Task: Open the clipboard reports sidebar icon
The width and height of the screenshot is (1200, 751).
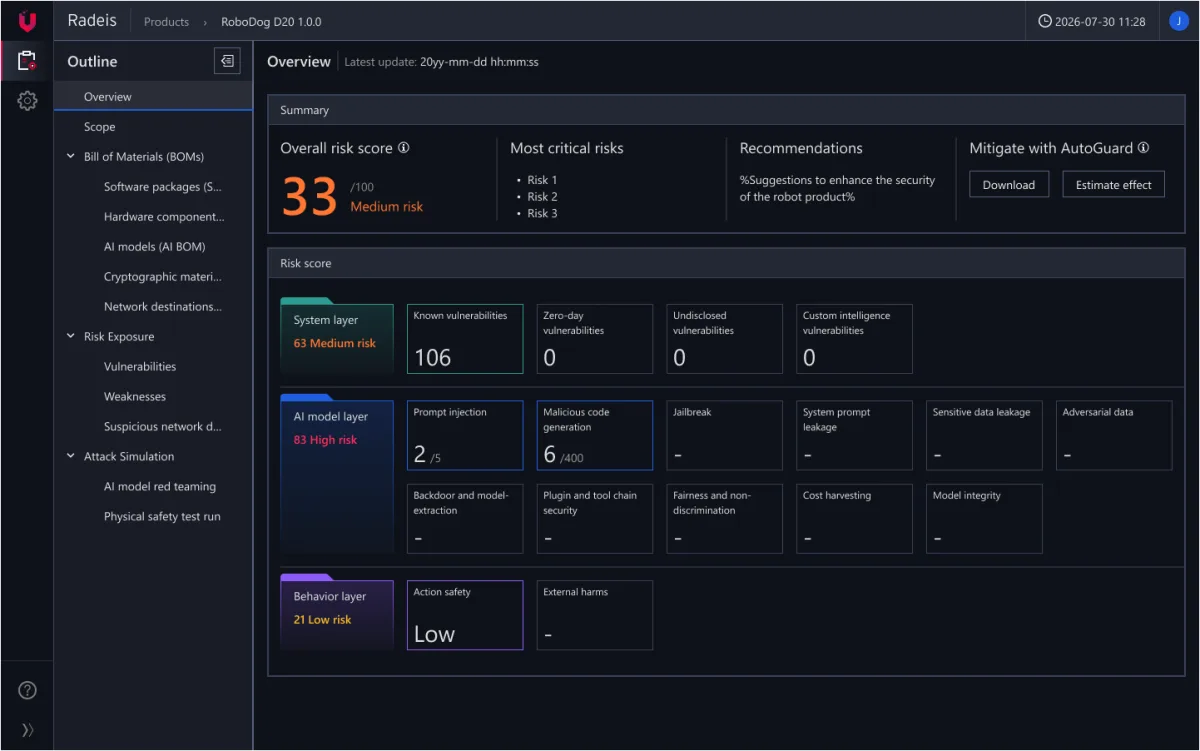Action: coord(27,61)
